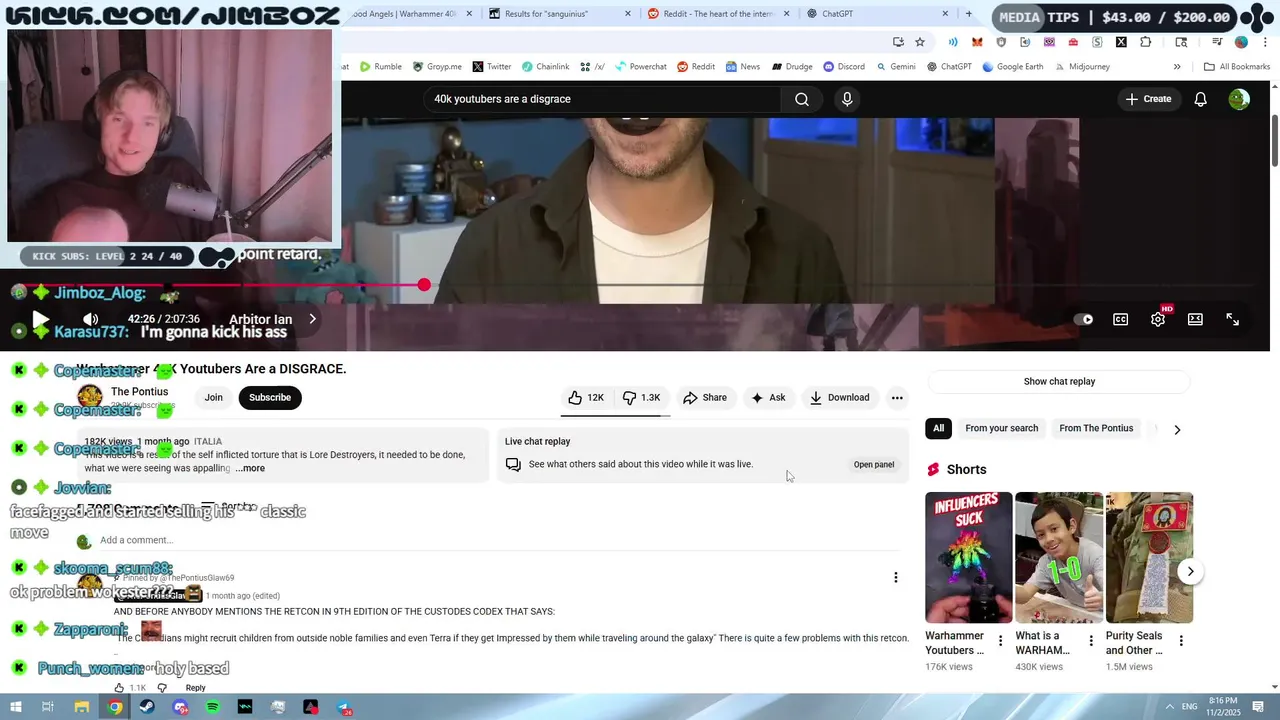Open What is a WARHAM... short thumbnail
This screenshot has height=720, width=1280.
click(1059, 557)
